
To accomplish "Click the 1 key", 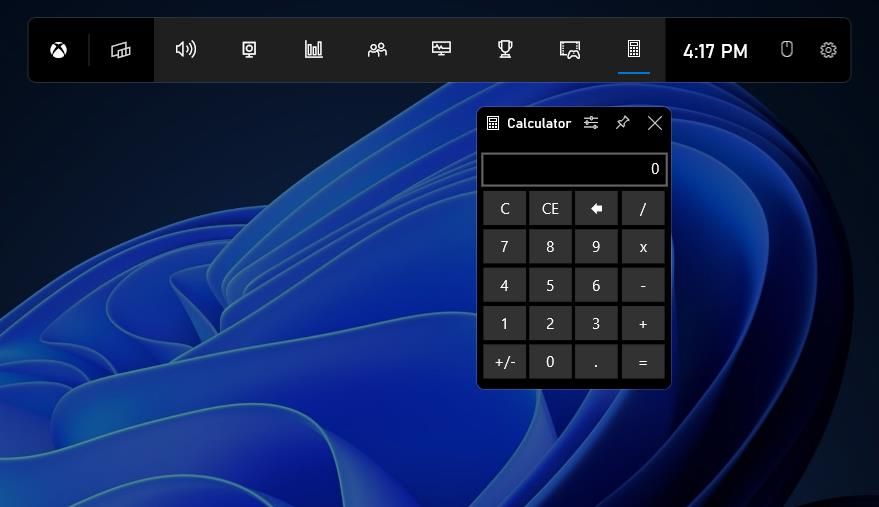I will 505,324.
